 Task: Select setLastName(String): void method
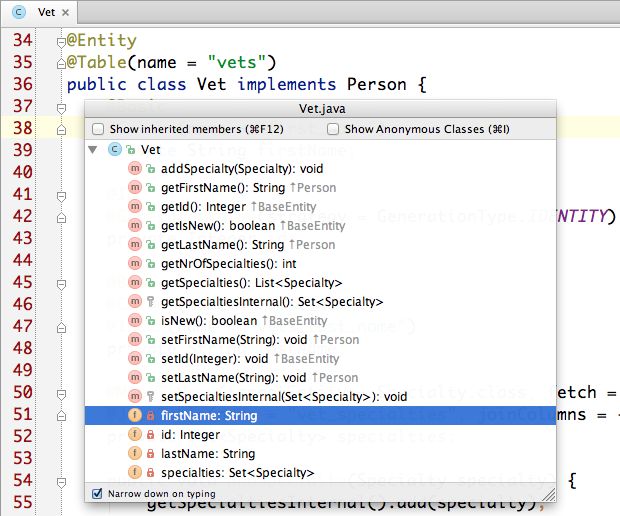[x=320, y=378]
